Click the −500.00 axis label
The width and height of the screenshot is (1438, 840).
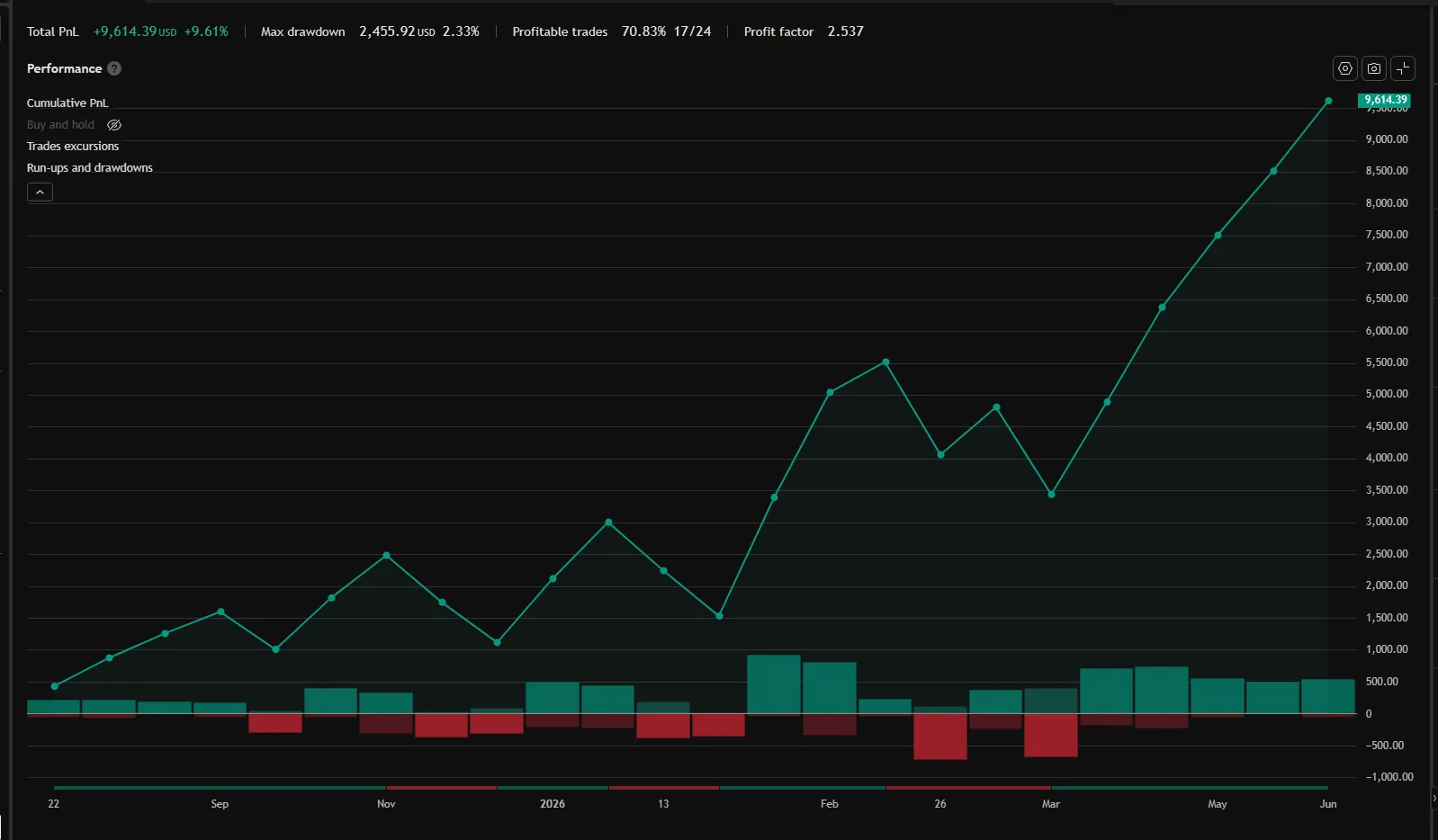point(1385,746)
